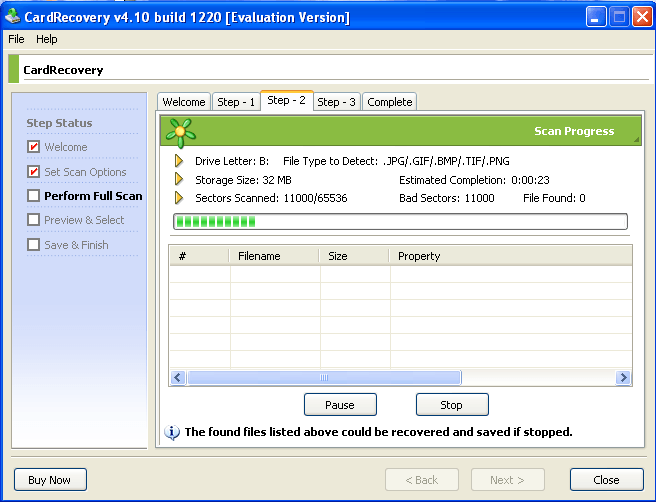This screenshot has width=656, height=502.
Task: Click the 'Preview & Select' step label
Action: tap(84, 220)
